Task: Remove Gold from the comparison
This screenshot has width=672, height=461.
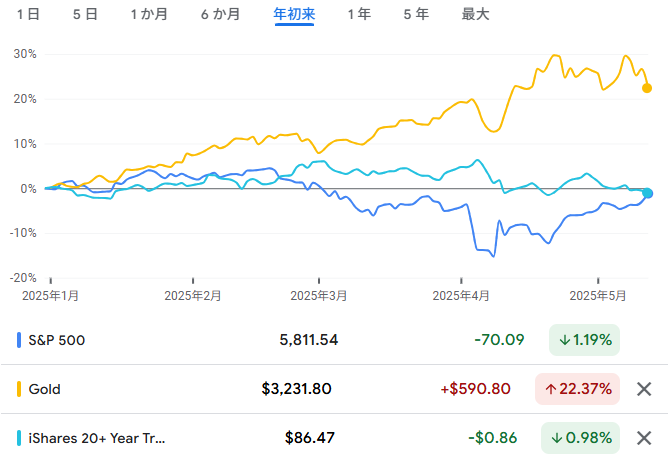Action: 644,389
